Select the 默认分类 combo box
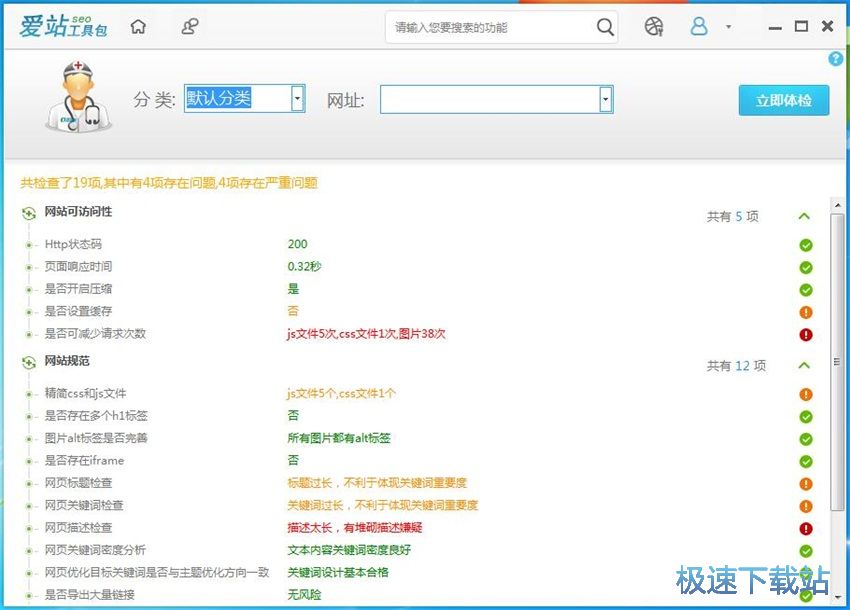The width and height of the screenshot is (850, 610). tap(244, 99)
